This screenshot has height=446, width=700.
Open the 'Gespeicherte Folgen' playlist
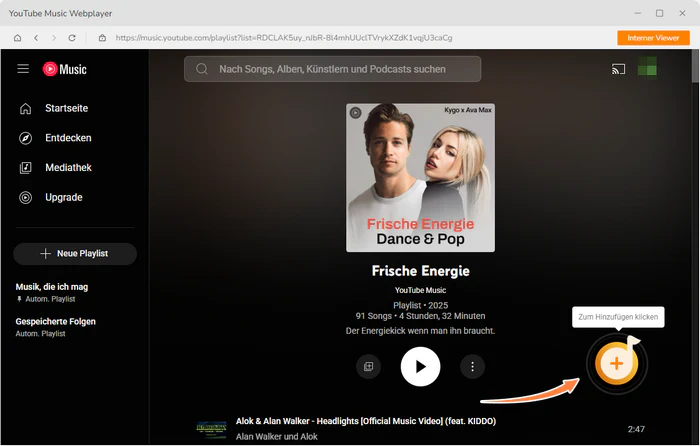click(55, 327)
